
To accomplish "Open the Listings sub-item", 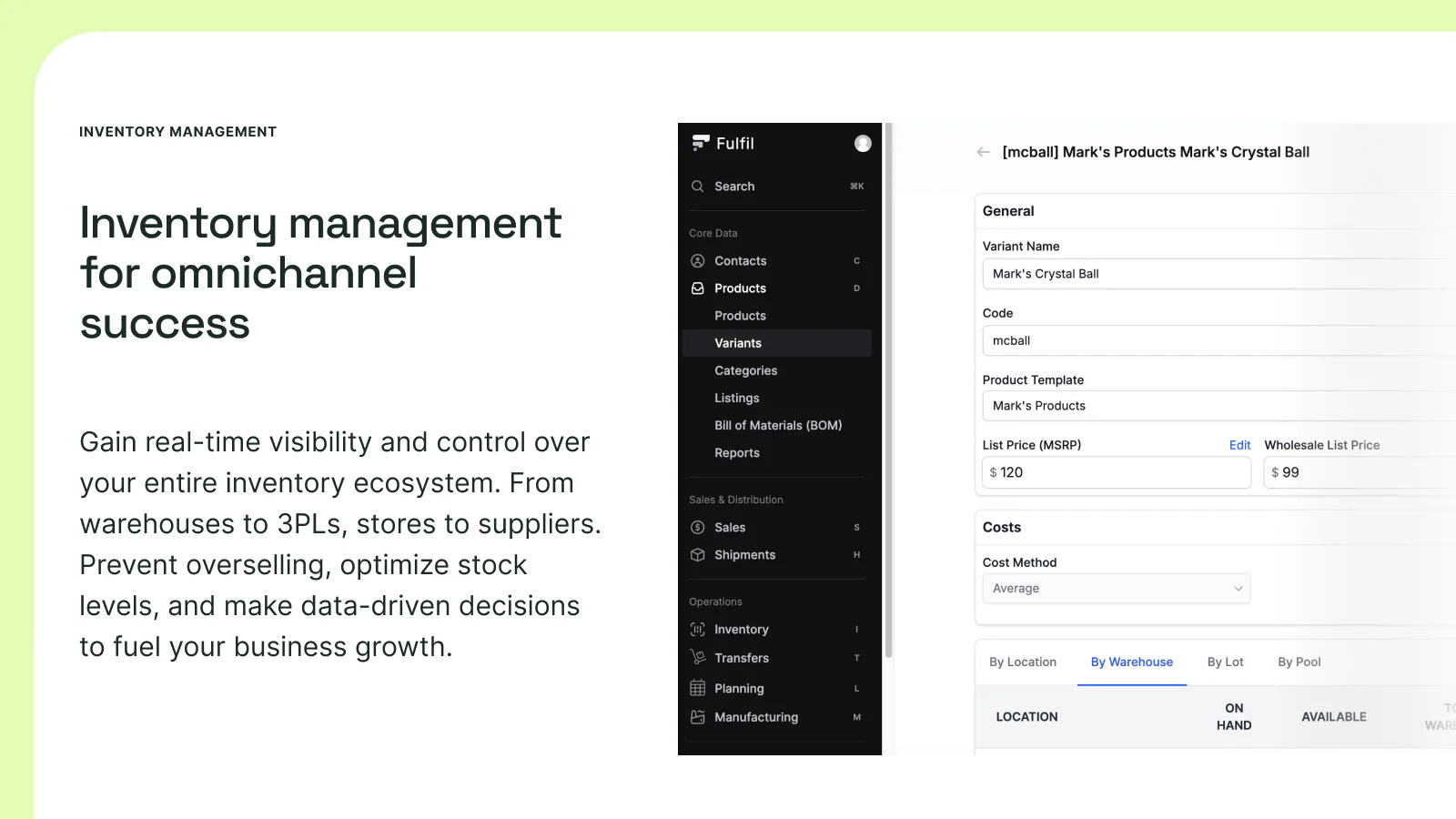I will [736, 398].
